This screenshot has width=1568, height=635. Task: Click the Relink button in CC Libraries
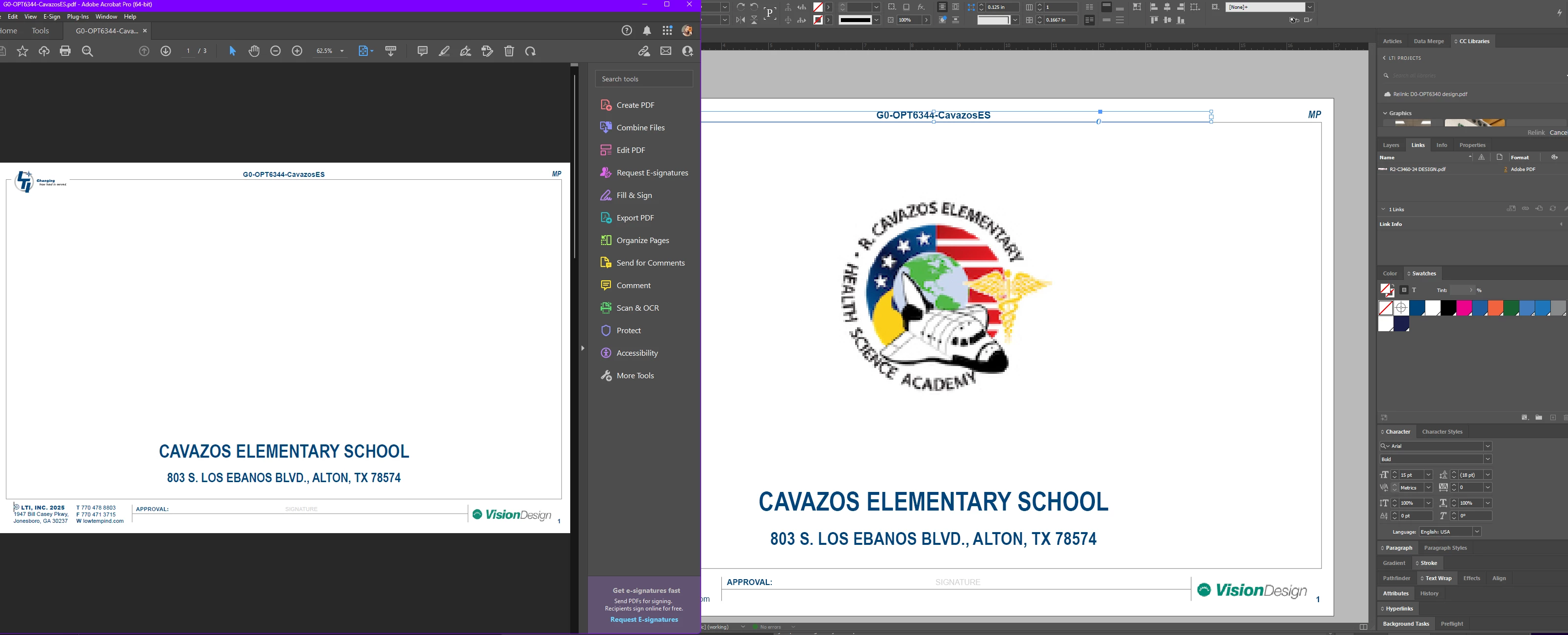[1535, 133]
